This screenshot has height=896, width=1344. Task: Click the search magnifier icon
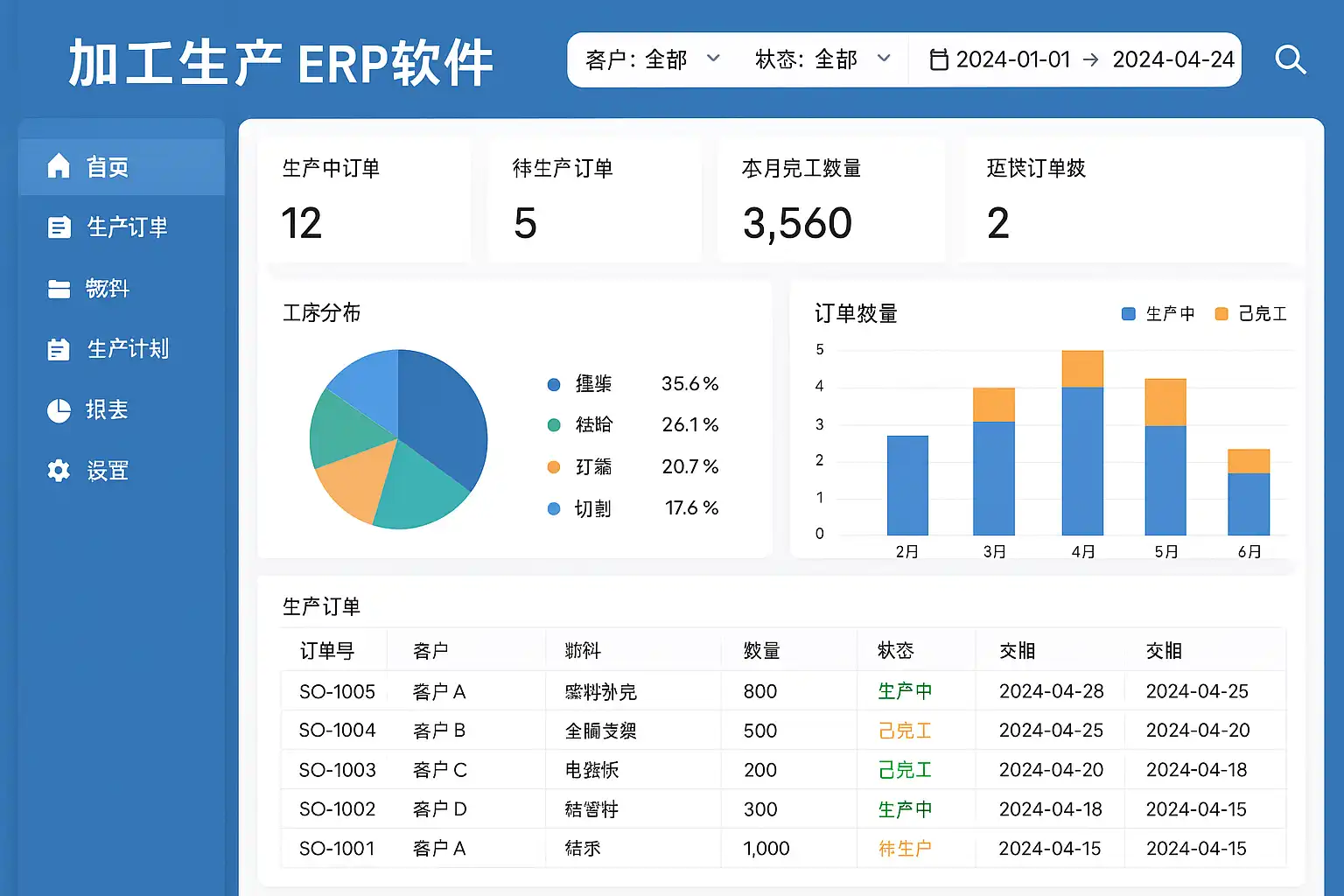pos(1290,60)
